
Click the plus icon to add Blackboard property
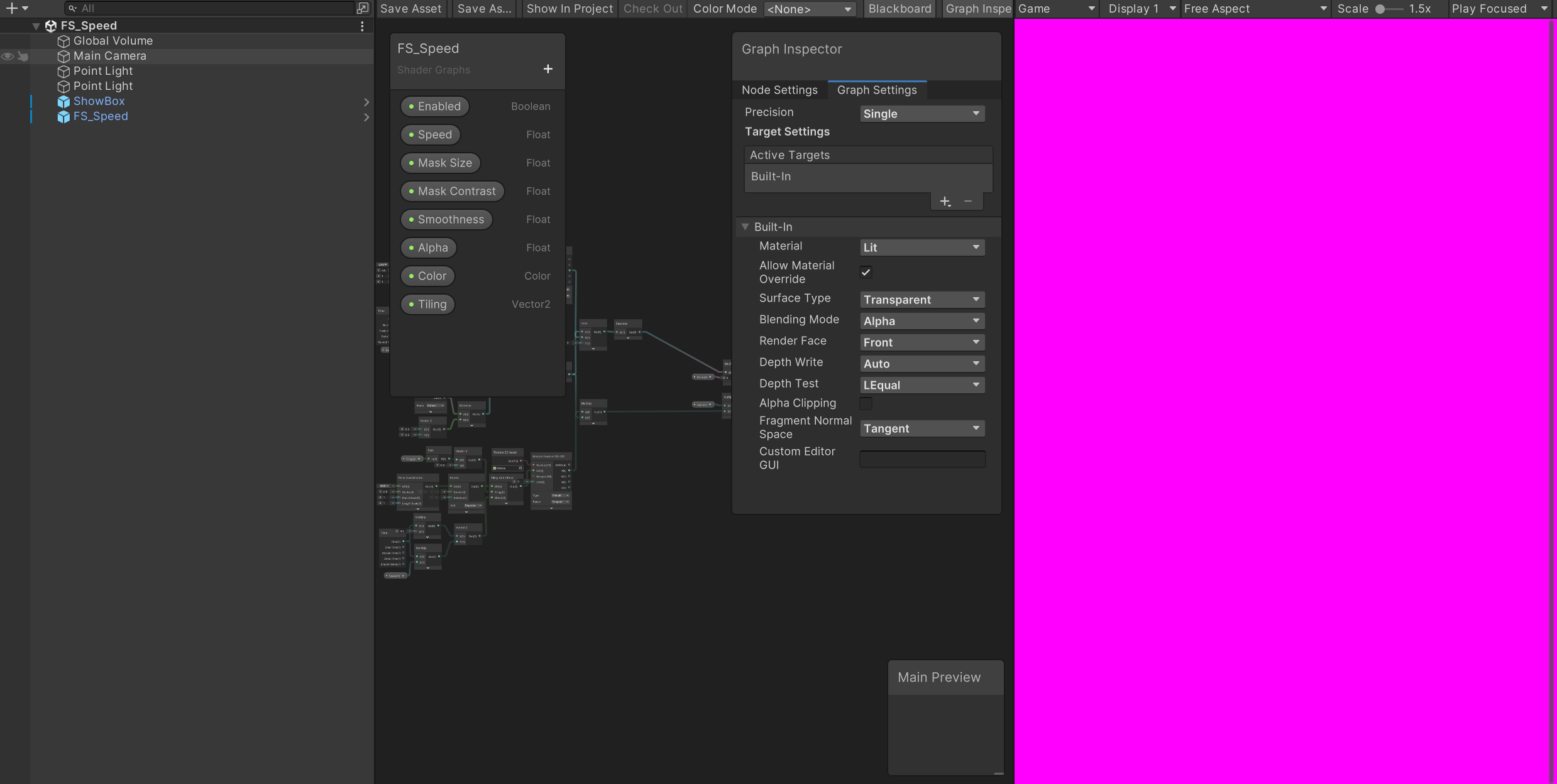click(547, 69)
